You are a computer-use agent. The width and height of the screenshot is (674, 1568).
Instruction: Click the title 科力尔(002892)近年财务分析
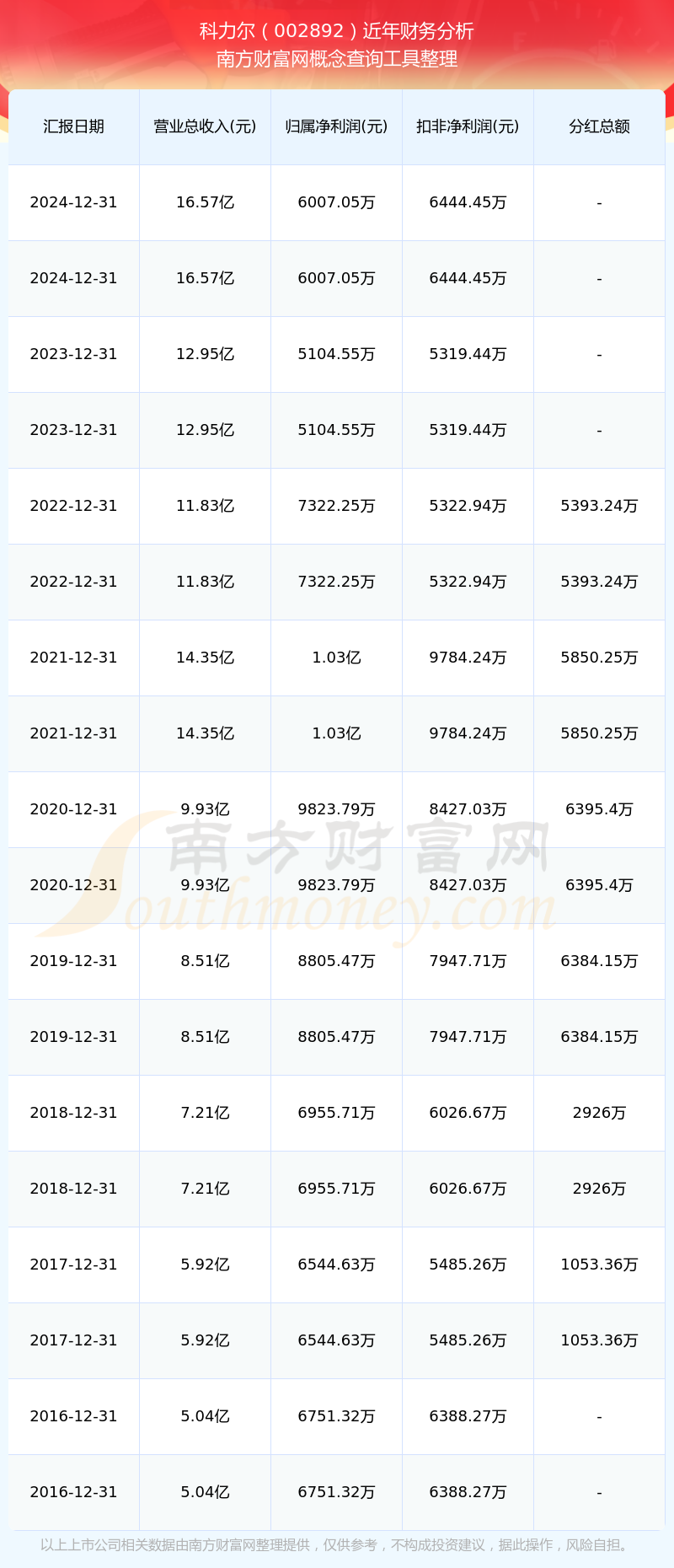tap(336, 31)
